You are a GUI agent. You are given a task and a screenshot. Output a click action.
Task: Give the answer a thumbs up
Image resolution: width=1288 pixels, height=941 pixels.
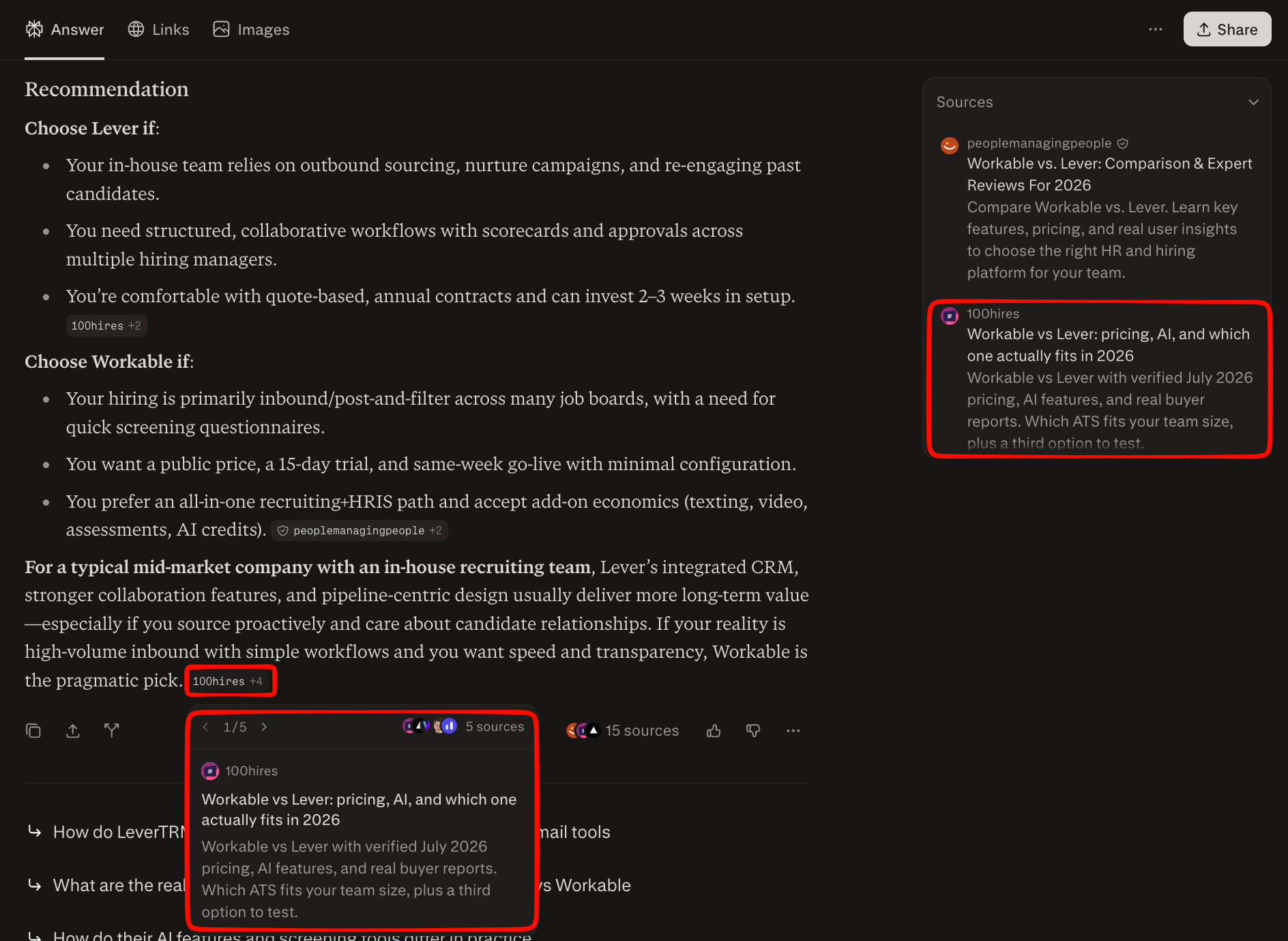[x=714, y=731]
